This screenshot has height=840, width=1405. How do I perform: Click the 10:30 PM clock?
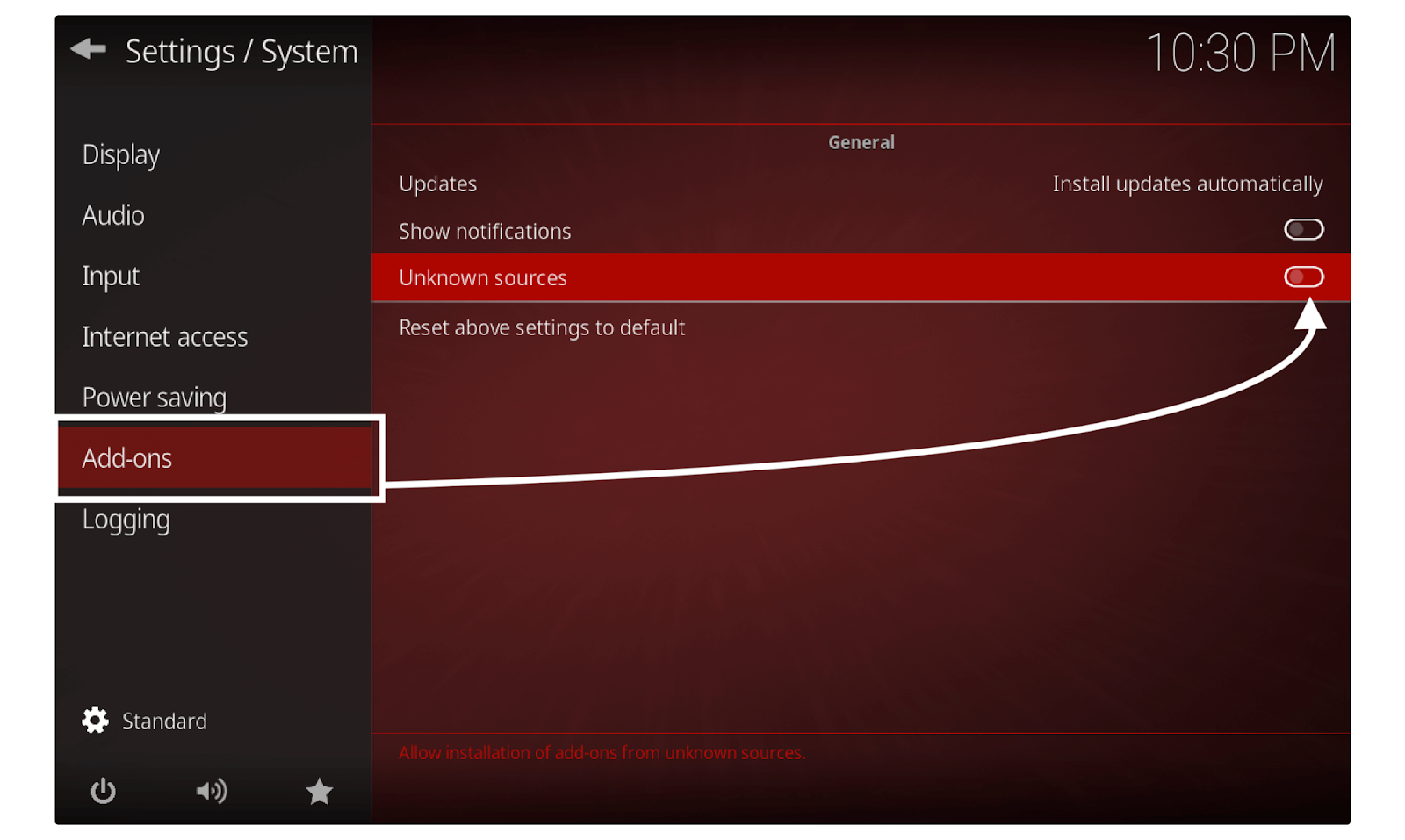[1241, 53]
